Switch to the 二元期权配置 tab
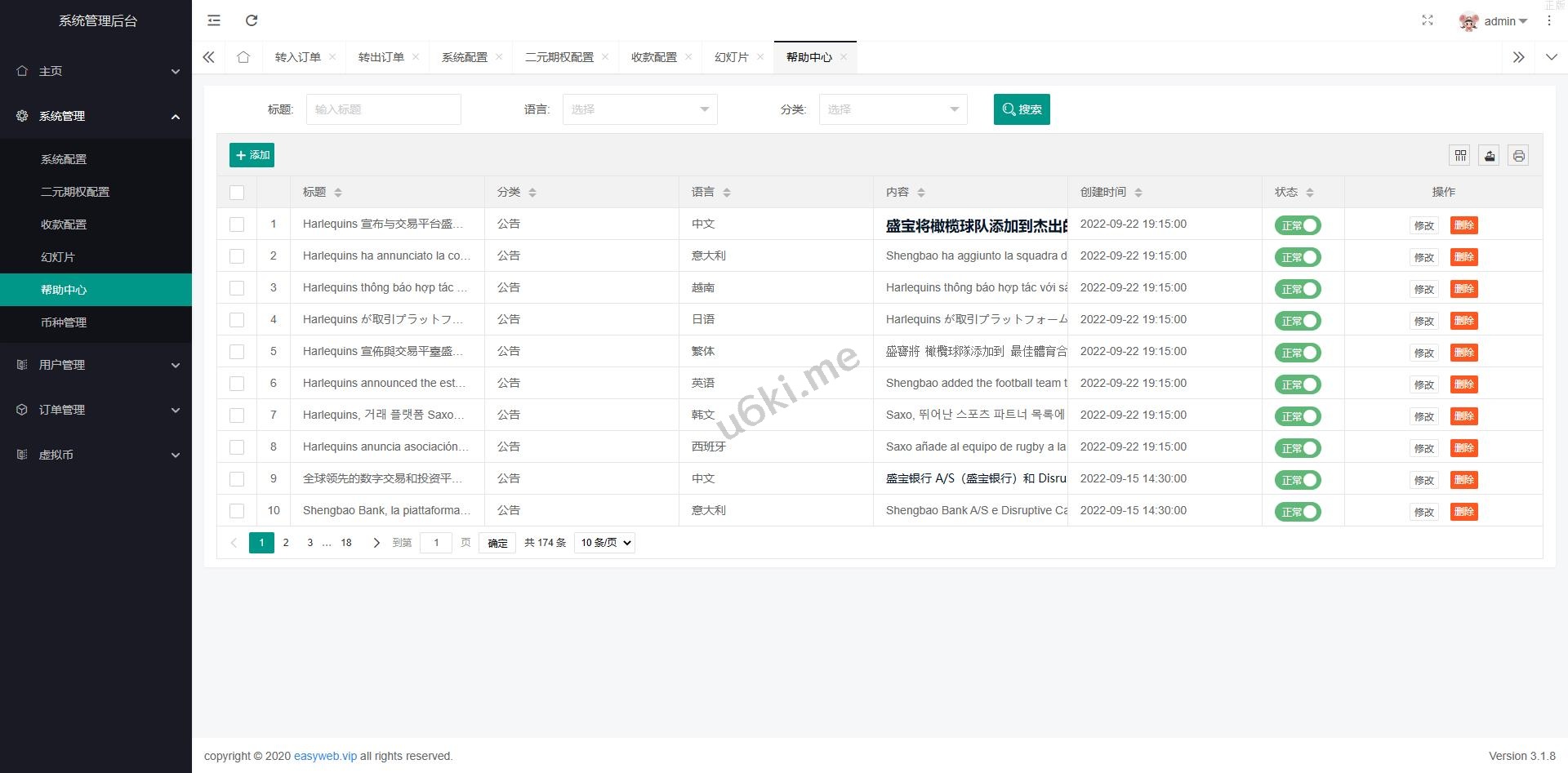The image size is (1568, 773). pos(559,57)
